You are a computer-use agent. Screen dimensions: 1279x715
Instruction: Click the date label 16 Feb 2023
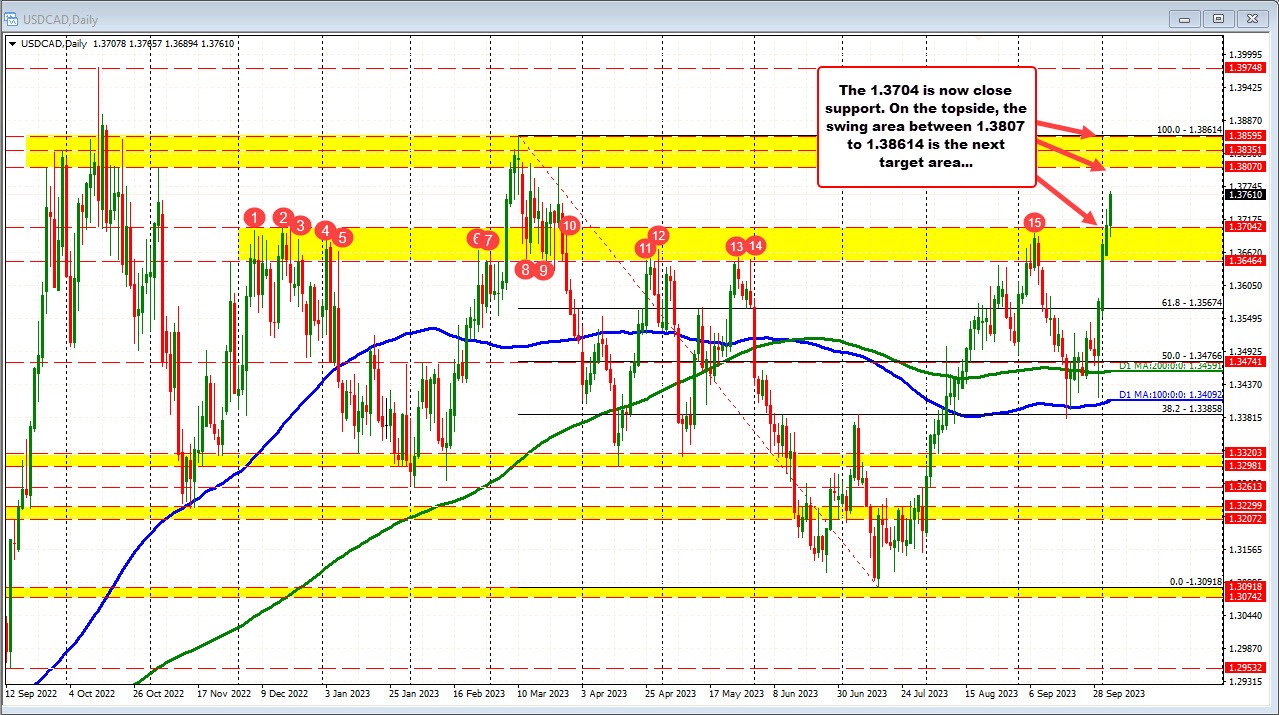(479, 692)
